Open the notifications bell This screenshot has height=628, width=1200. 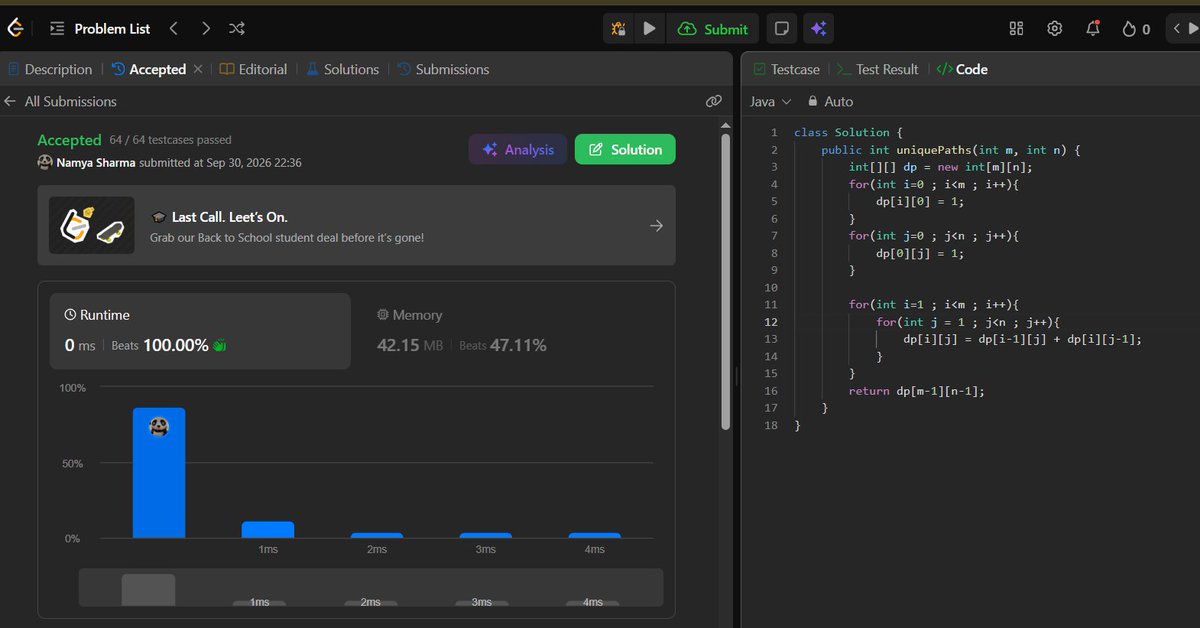point(1092,29)
